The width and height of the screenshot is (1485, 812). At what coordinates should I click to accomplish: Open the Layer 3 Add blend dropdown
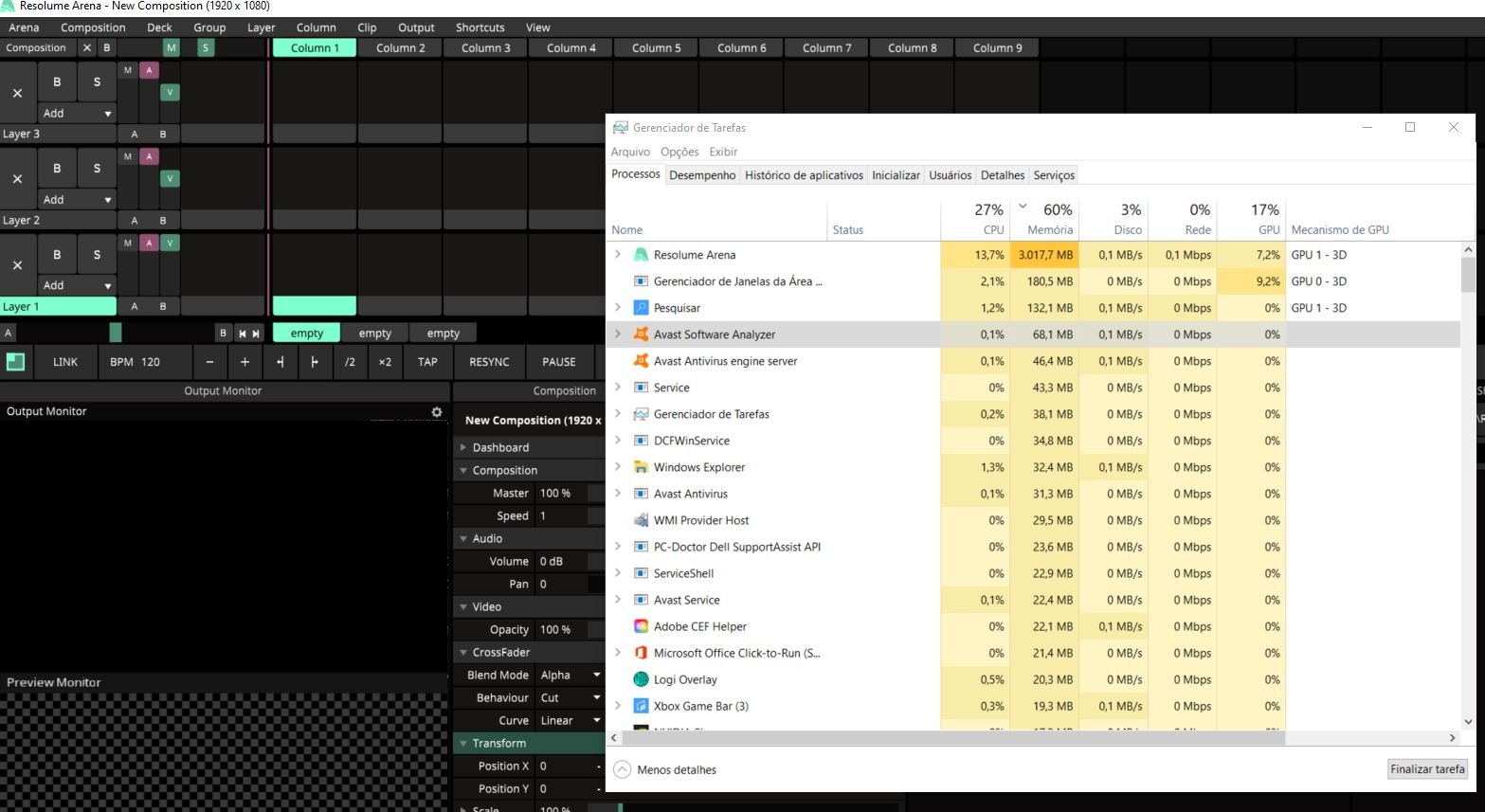77,114
